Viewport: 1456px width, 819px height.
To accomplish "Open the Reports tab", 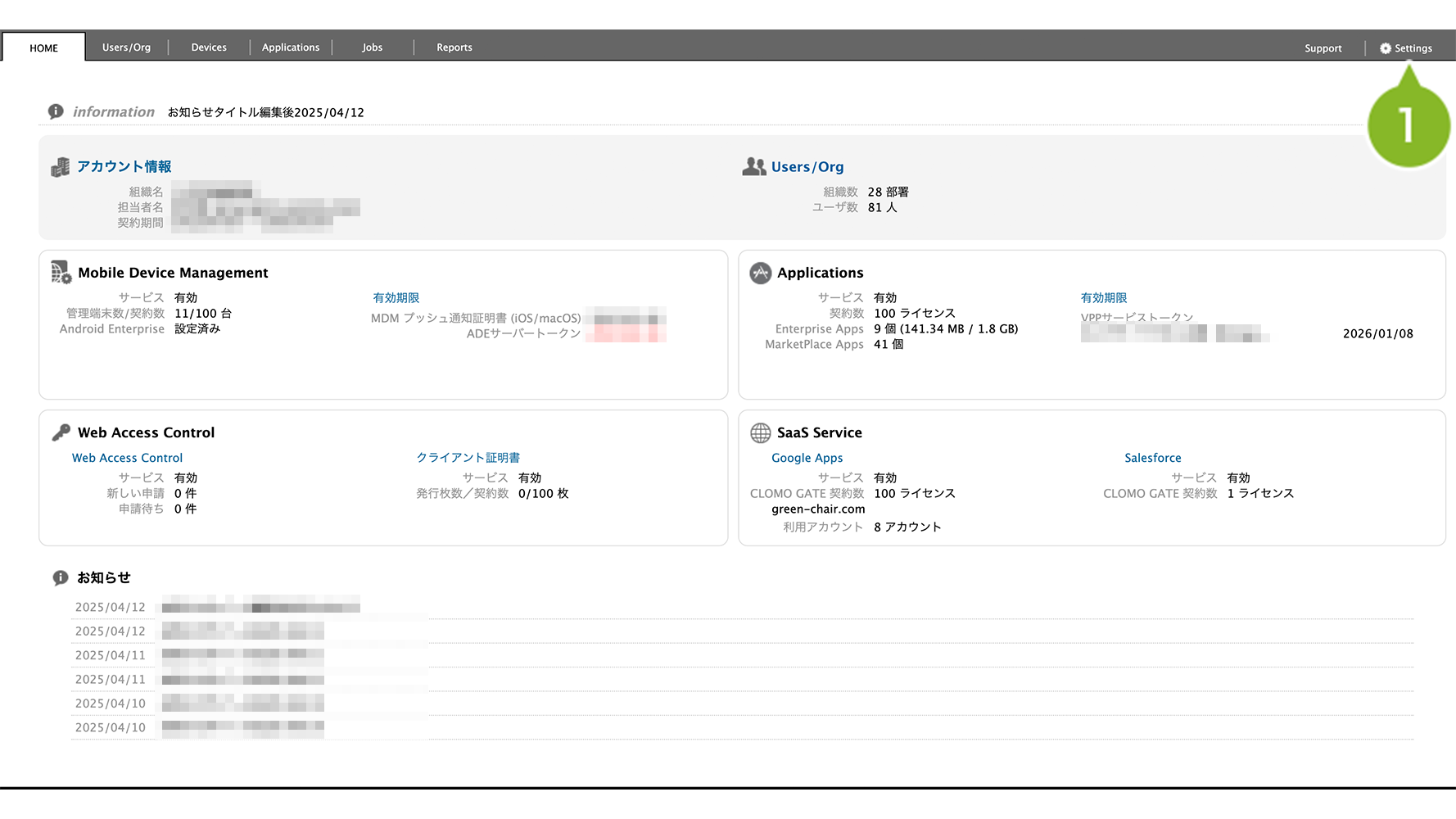I will pyautogui.click(x=454, y=48).
